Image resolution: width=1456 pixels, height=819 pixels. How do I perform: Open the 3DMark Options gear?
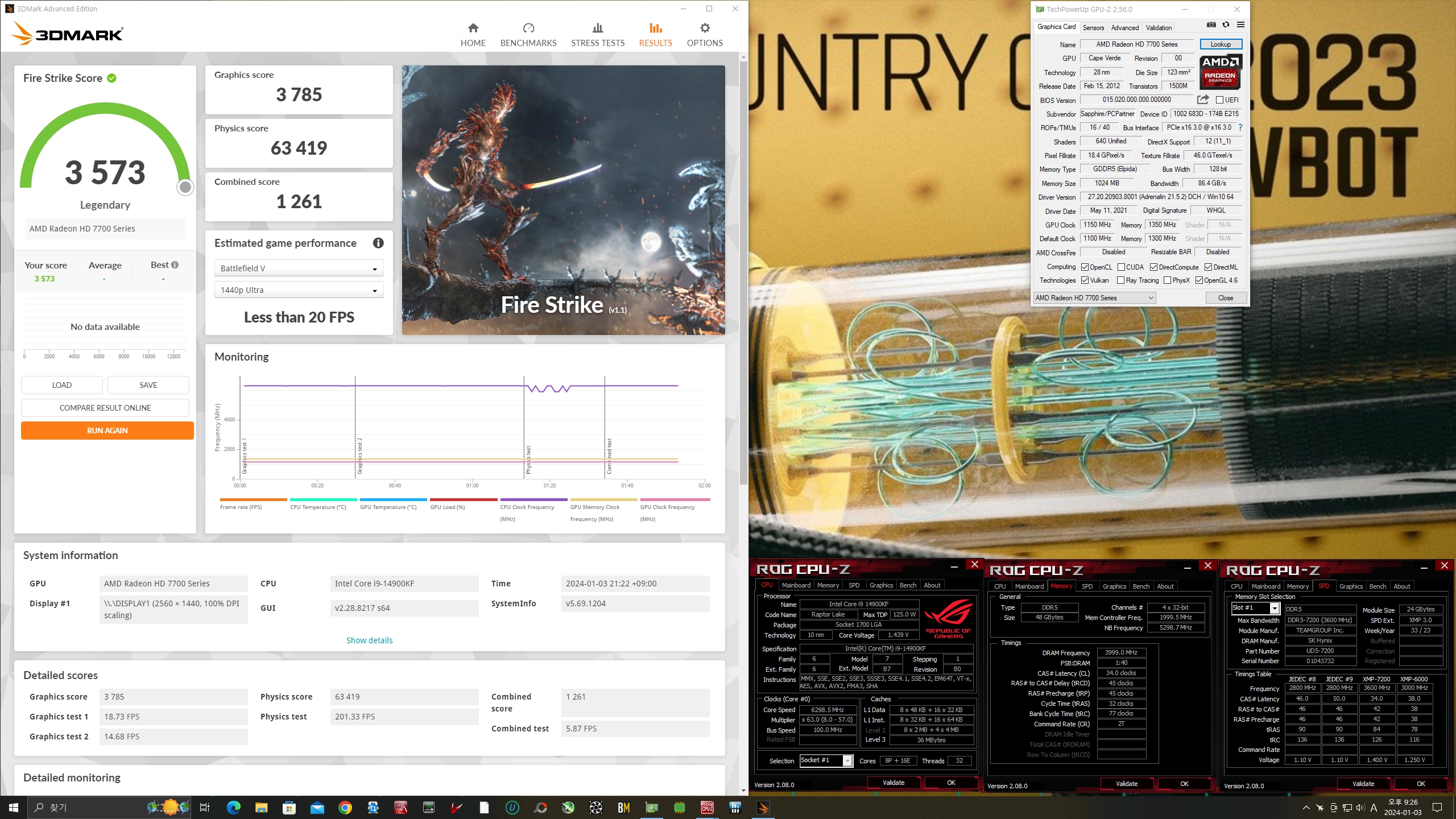705,35
